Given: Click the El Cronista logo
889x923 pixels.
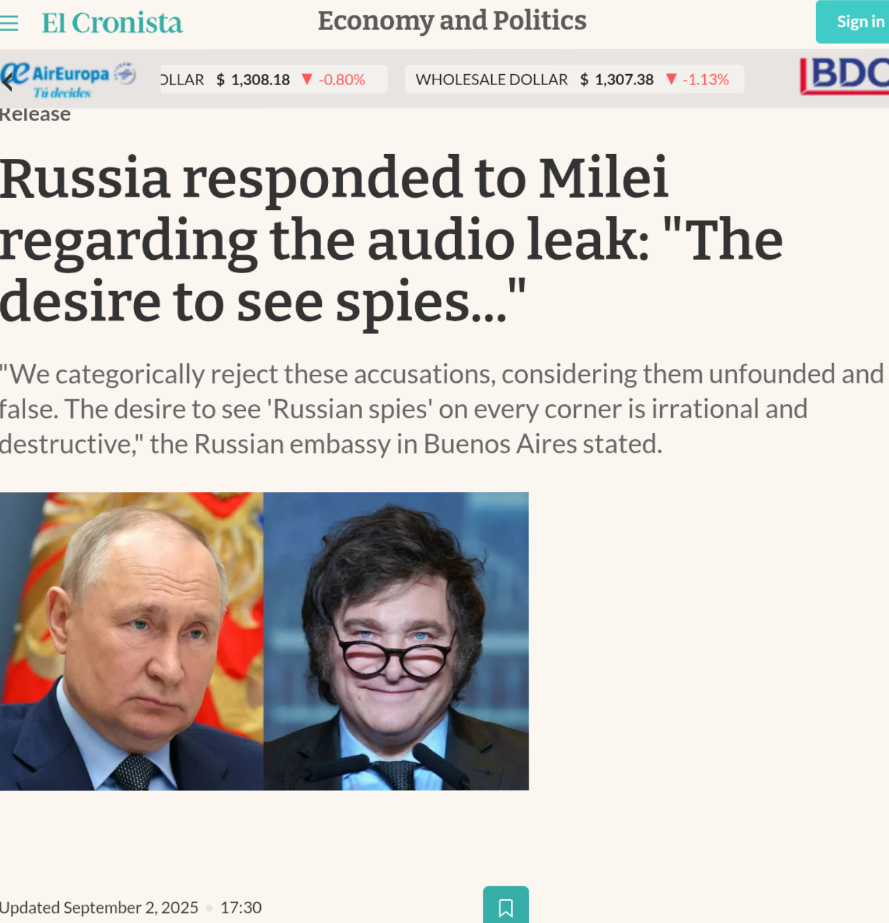Looking at the screenshot, I should [x=112, y=23].
